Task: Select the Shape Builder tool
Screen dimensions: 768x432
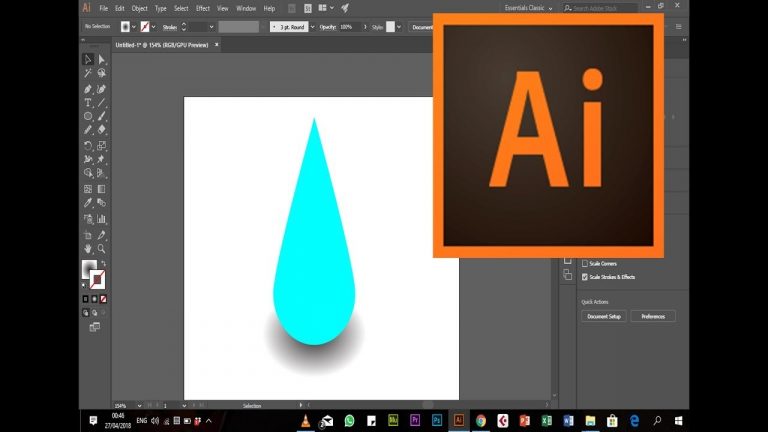Action: (x=88, y=173)
